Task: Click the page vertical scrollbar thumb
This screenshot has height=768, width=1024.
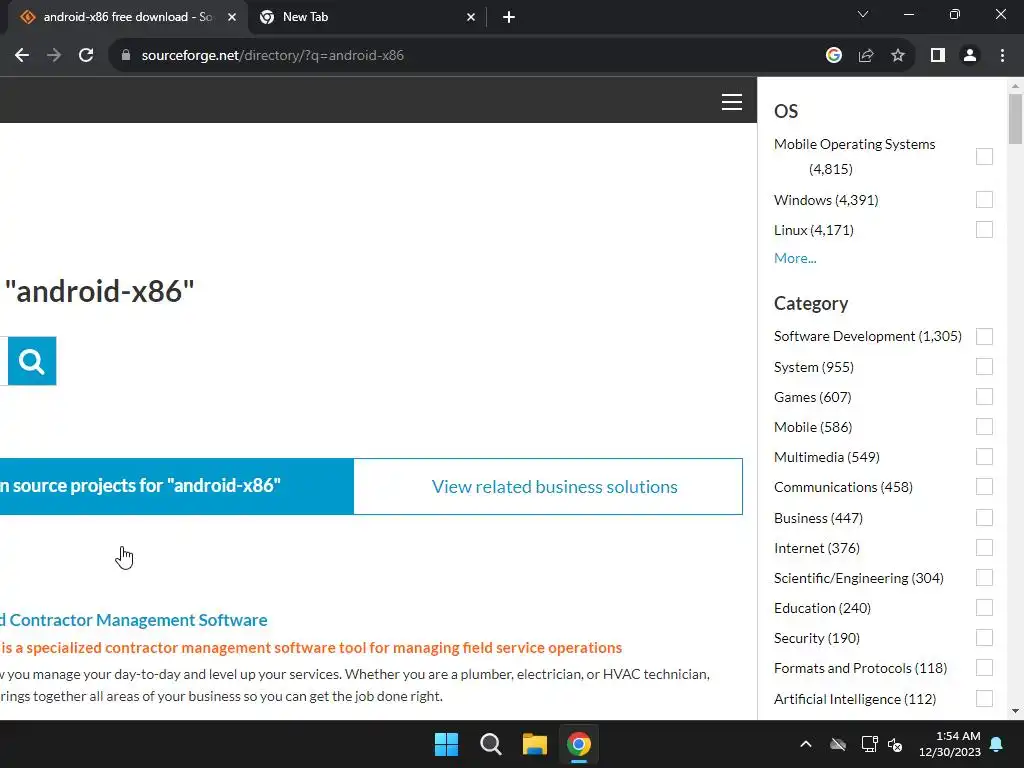Action: [1015, 119]
